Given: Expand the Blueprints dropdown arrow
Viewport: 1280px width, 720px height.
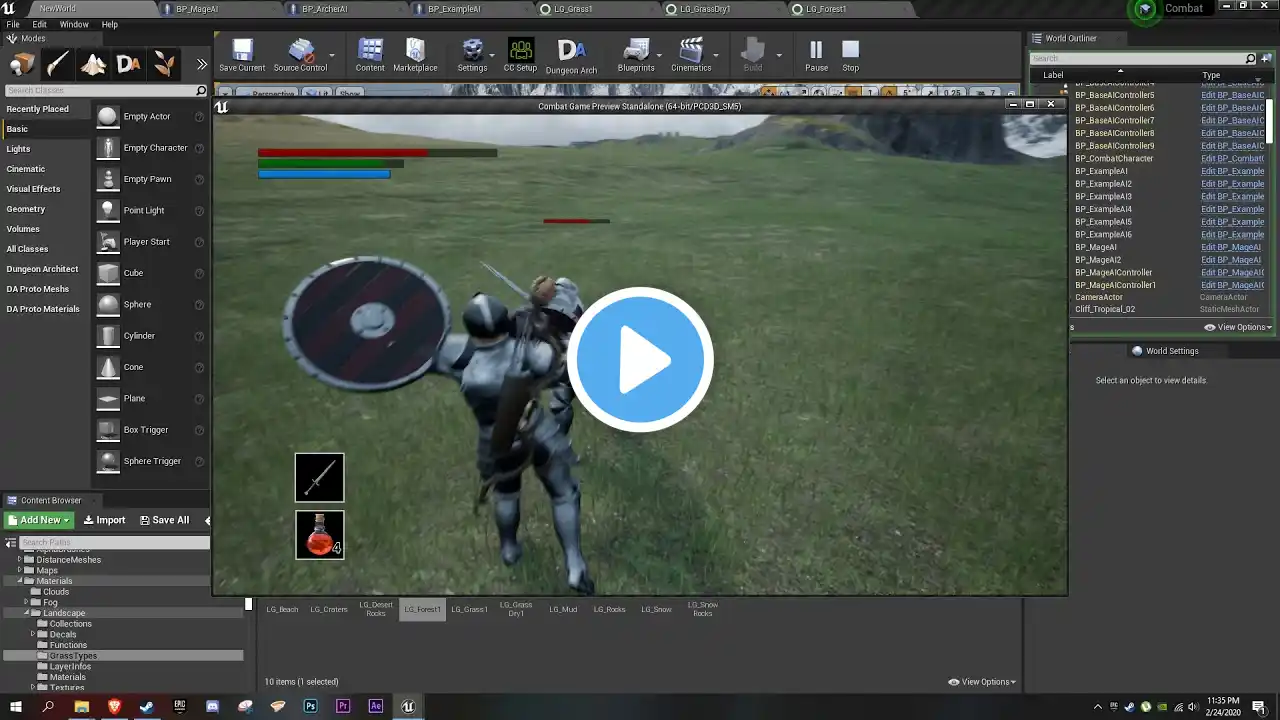Looking at the screenshot, I should 659,56.
